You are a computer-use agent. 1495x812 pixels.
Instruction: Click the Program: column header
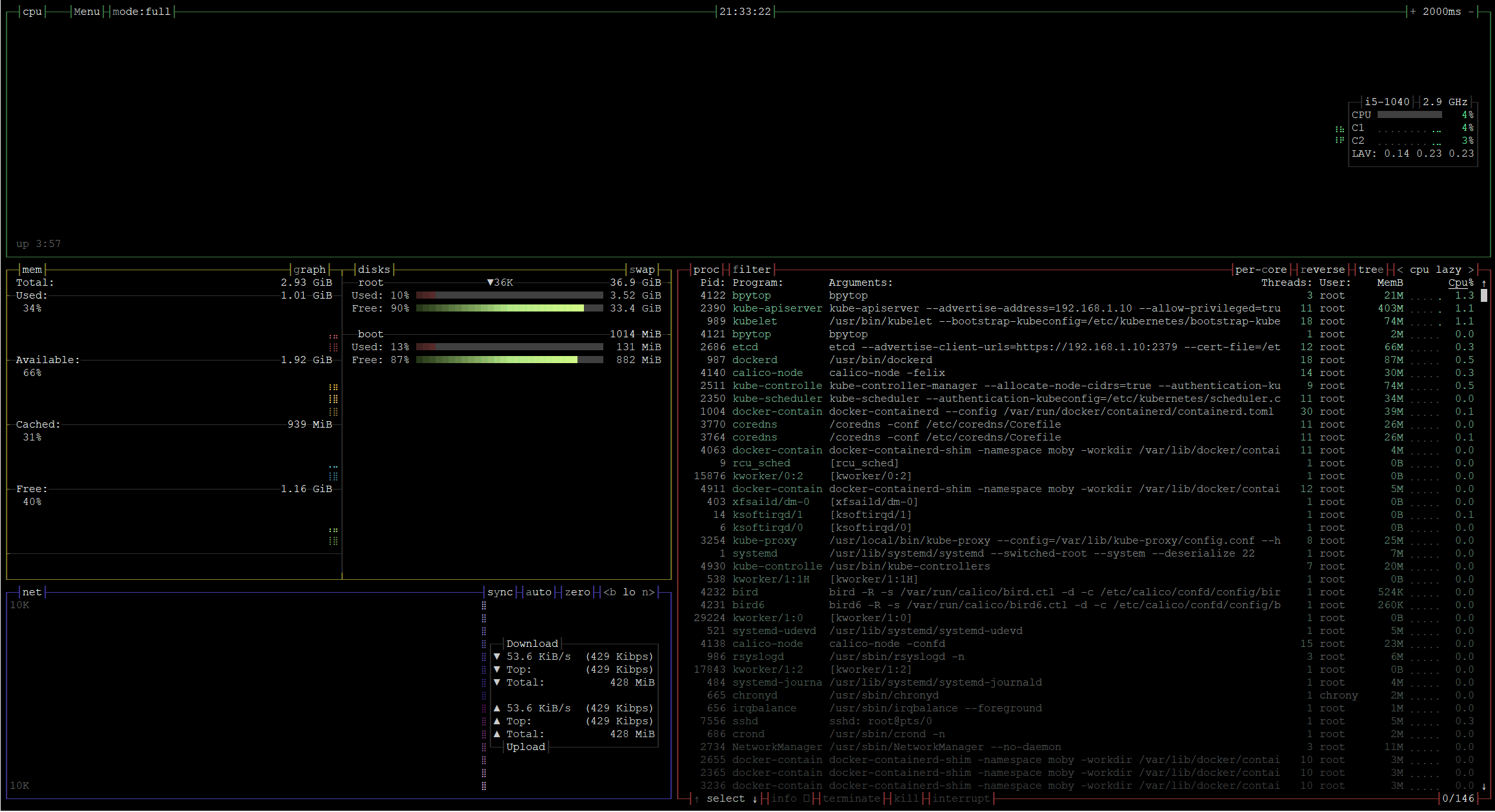click(758, 282)
